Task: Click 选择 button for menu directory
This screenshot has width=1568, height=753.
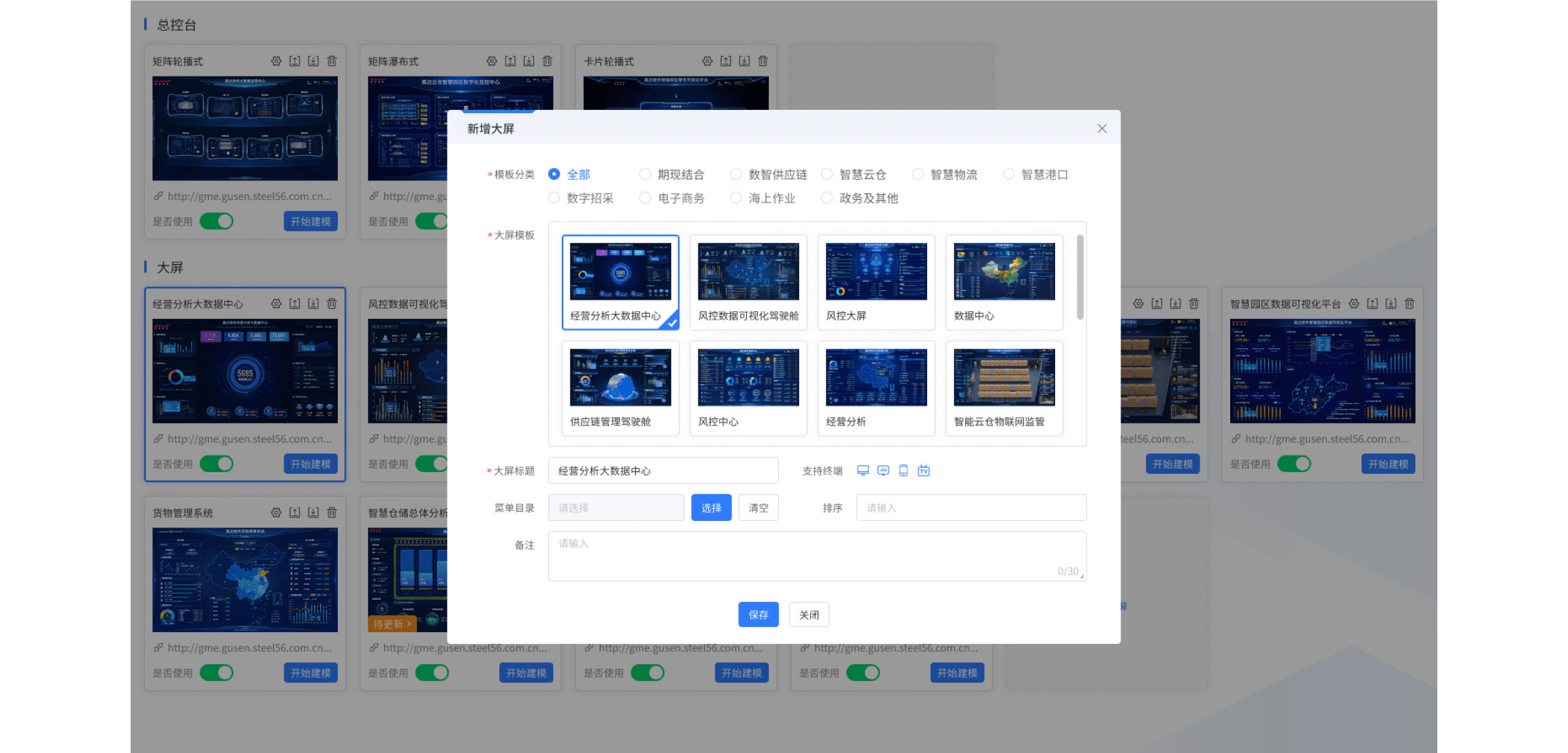Action: click(x=711, y=508)
